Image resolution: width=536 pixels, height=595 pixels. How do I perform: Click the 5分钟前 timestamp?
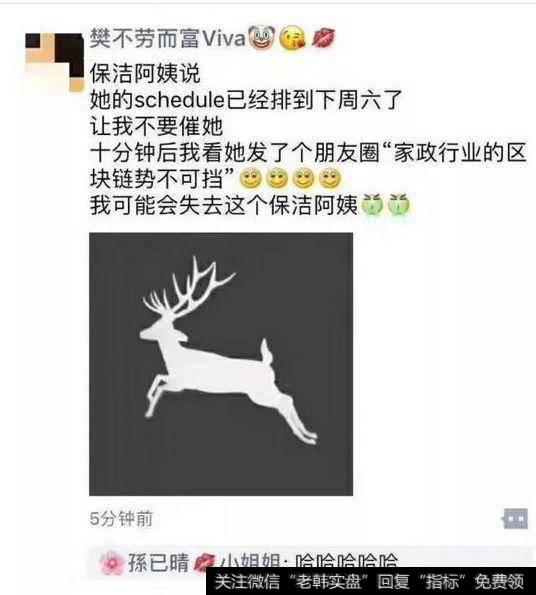point(121,519)
